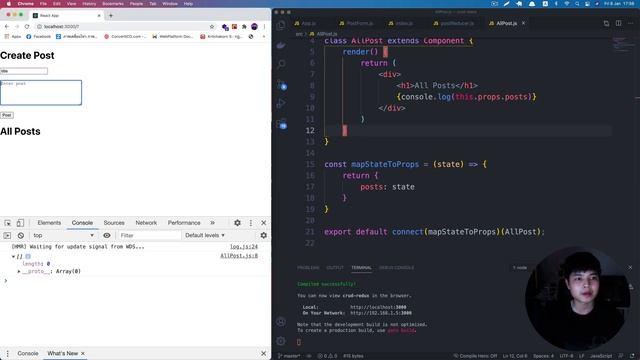Click the DevTools inspect element icon
The image size is (640, 360).
pyautogui.click(x=8, y=223)
